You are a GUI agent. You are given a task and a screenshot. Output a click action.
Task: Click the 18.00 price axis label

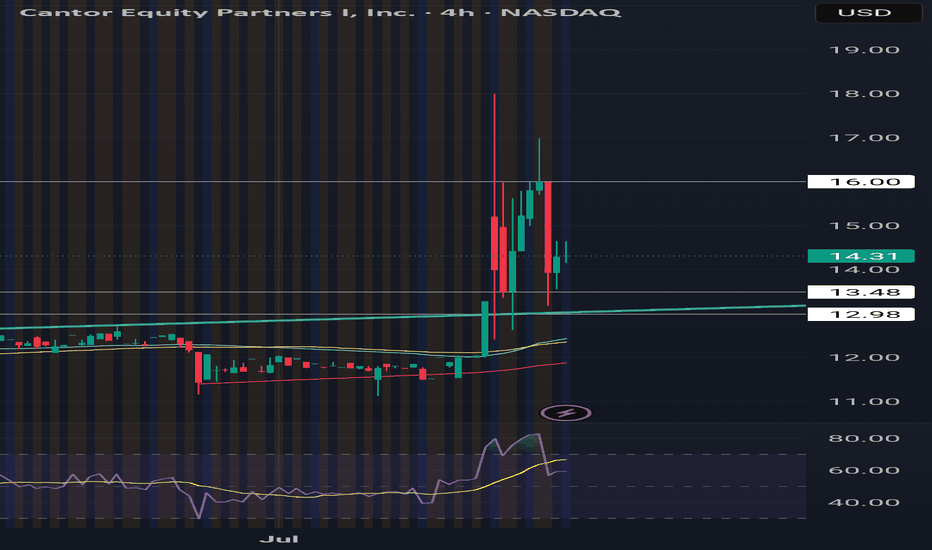coord(864,94)
